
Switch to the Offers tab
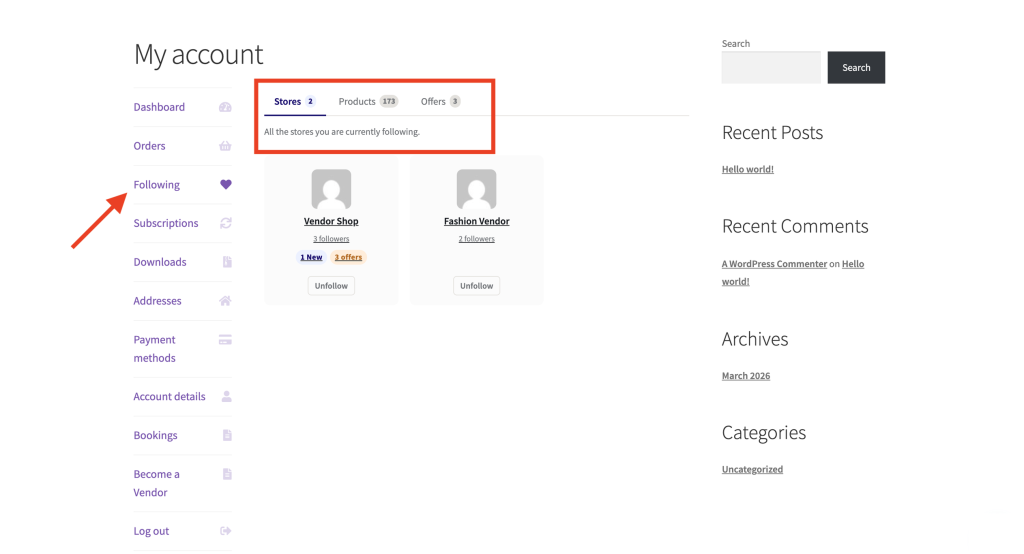pos(440,101)
